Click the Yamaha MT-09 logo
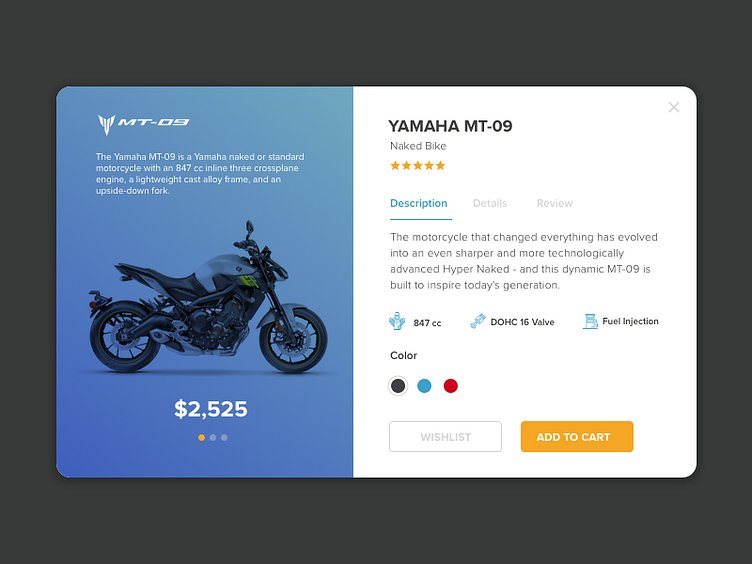Viewport: 752px width, 564px height. (x=143, y=124)
